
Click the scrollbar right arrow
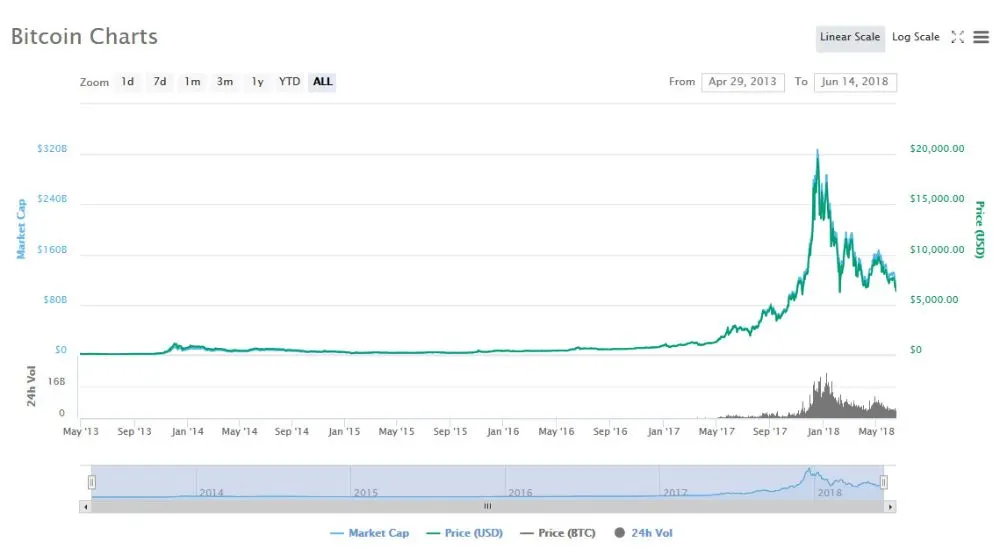pyautogui.click(x=890, y=507)
